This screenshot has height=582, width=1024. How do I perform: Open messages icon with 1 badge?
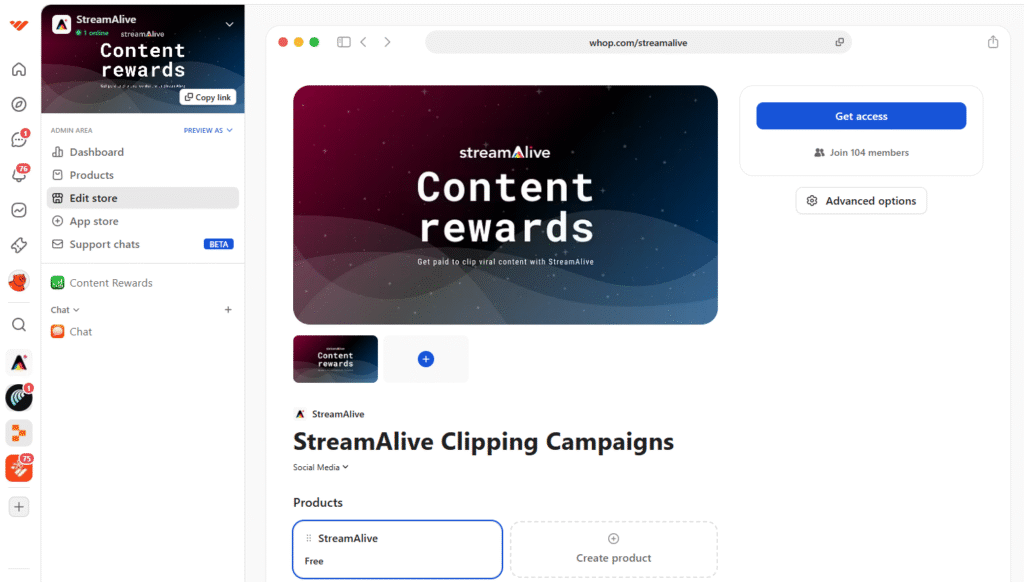pyautogui.click(x=19, y=139)
